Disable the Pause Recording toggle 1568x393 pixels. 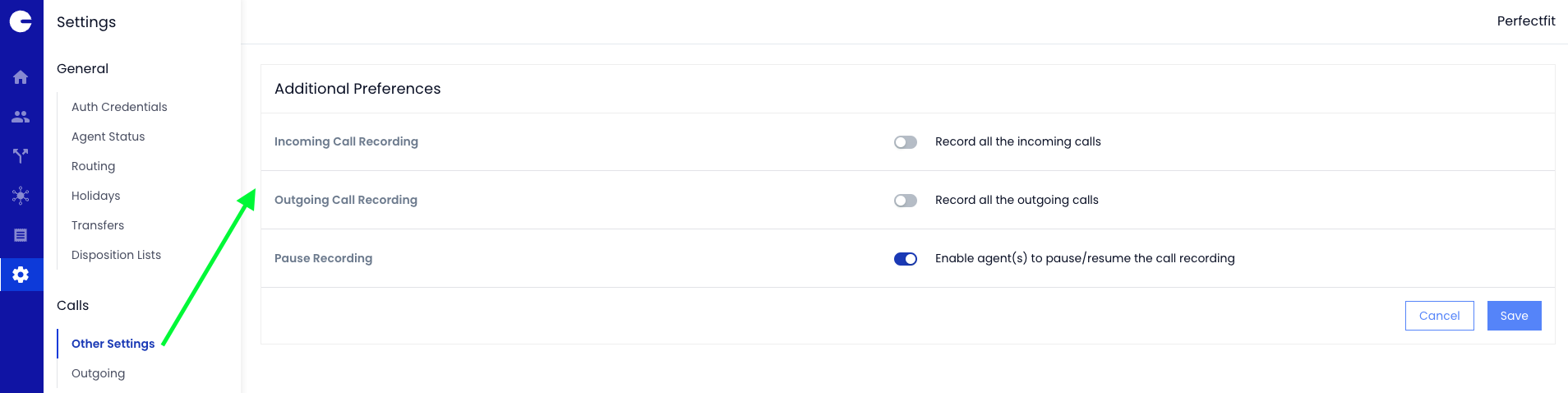(x=906, y=259)
